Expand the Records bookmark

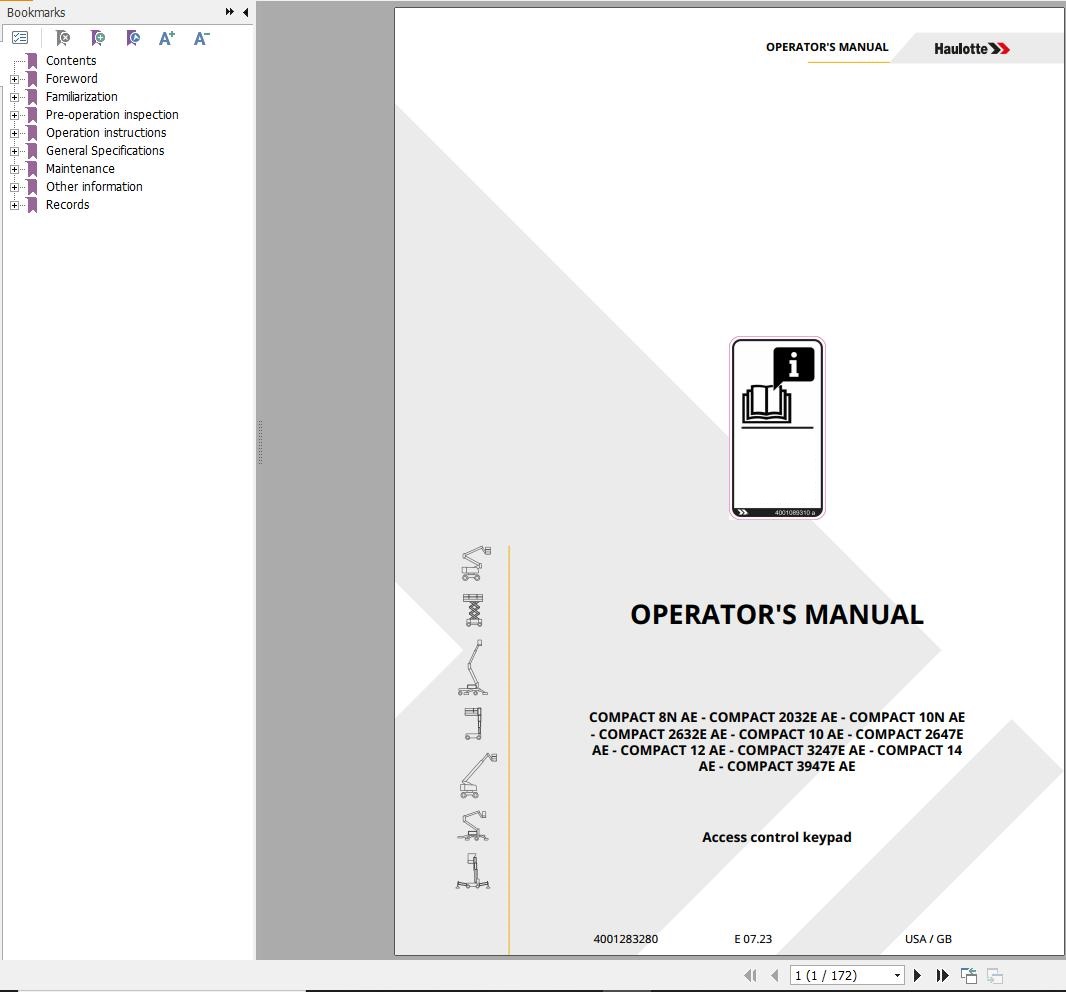pyautogui.click(x=14, y=205)
